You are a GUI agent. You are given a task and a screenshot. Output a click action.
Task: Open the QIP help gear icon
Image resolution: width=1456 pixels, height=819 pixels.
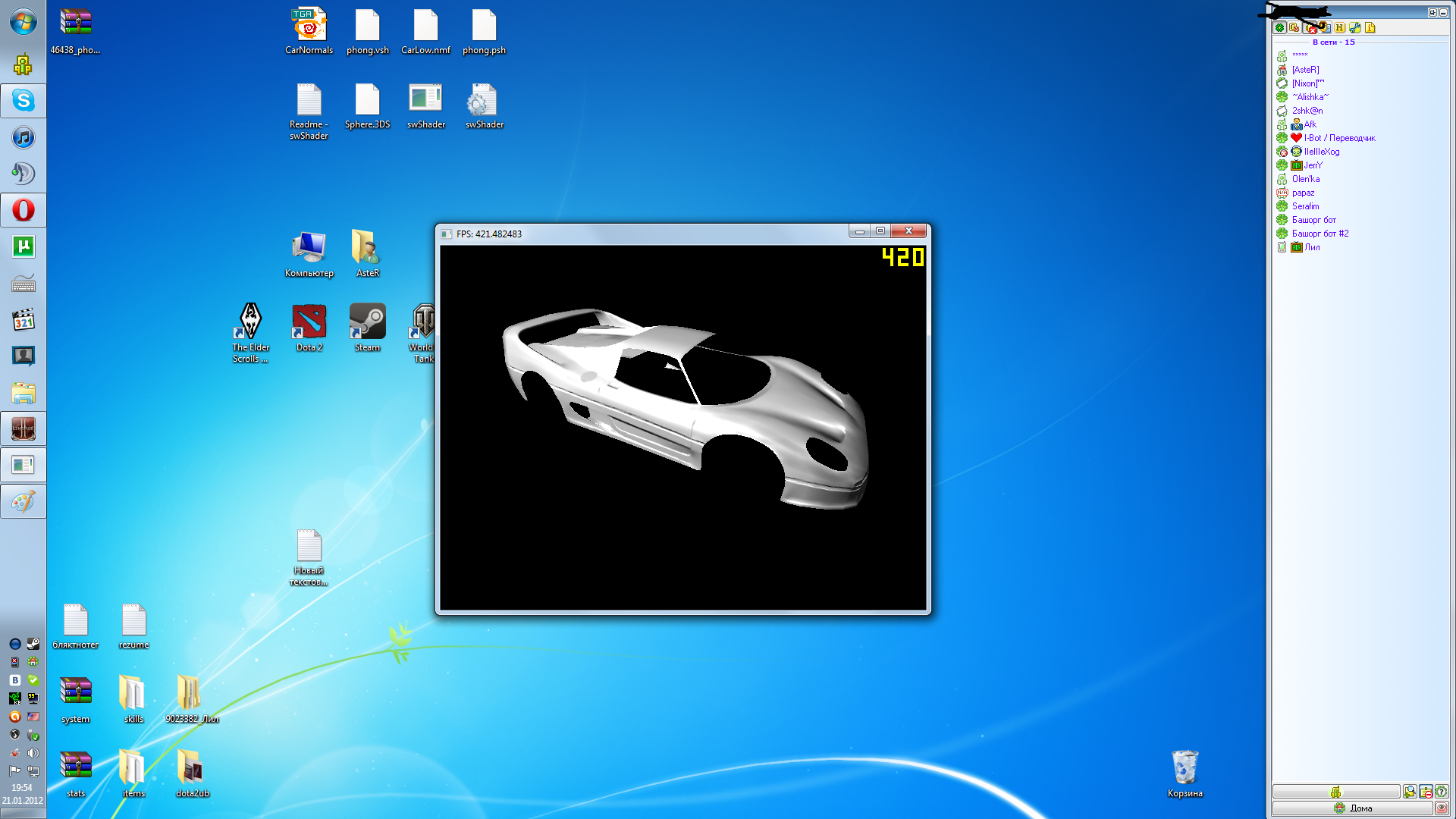(x=1442, y=792)
